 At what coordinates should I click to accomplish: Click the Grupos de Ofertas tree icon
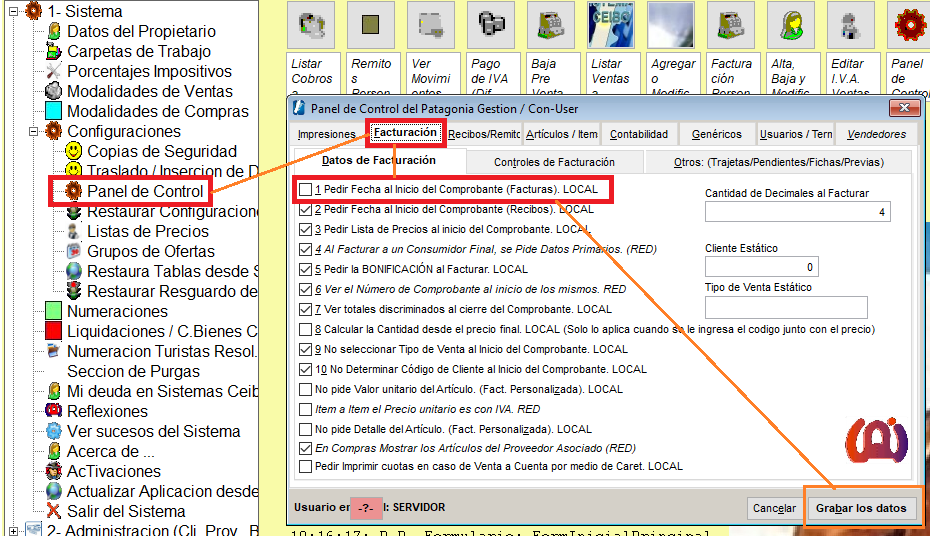click(x=74, y=251)
